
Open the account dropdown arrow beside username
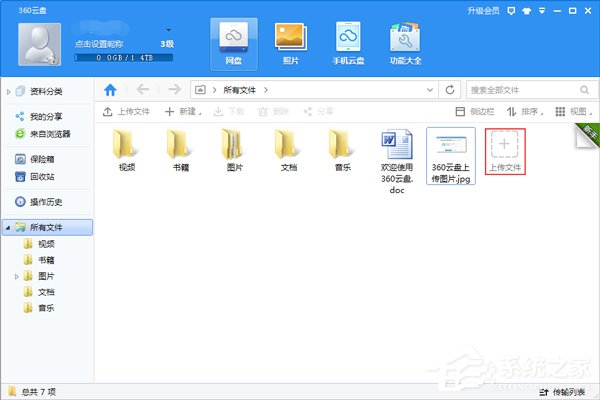pyautogui.click(x=168, y=30)
